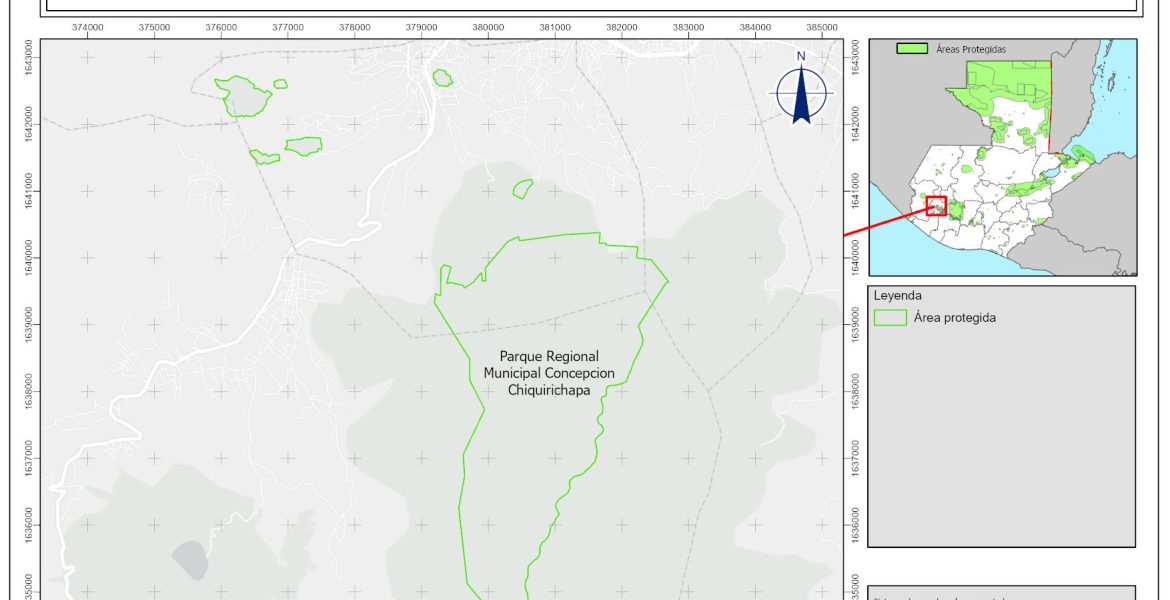This screenshot has width=1170, height=600.
Task: Click the Áreas Protegidas text in inset map
Action: pyautogui.click(x=970, y=48)
